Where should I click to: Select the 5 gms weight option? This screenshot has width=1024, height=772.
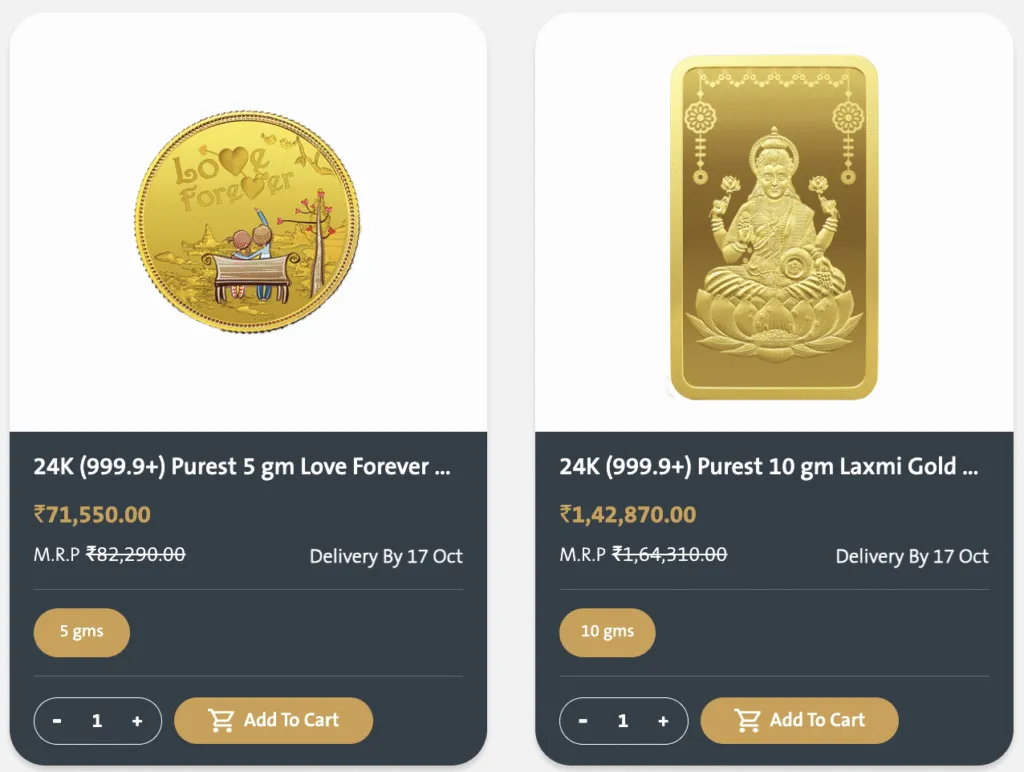click(x=82, y=632)
